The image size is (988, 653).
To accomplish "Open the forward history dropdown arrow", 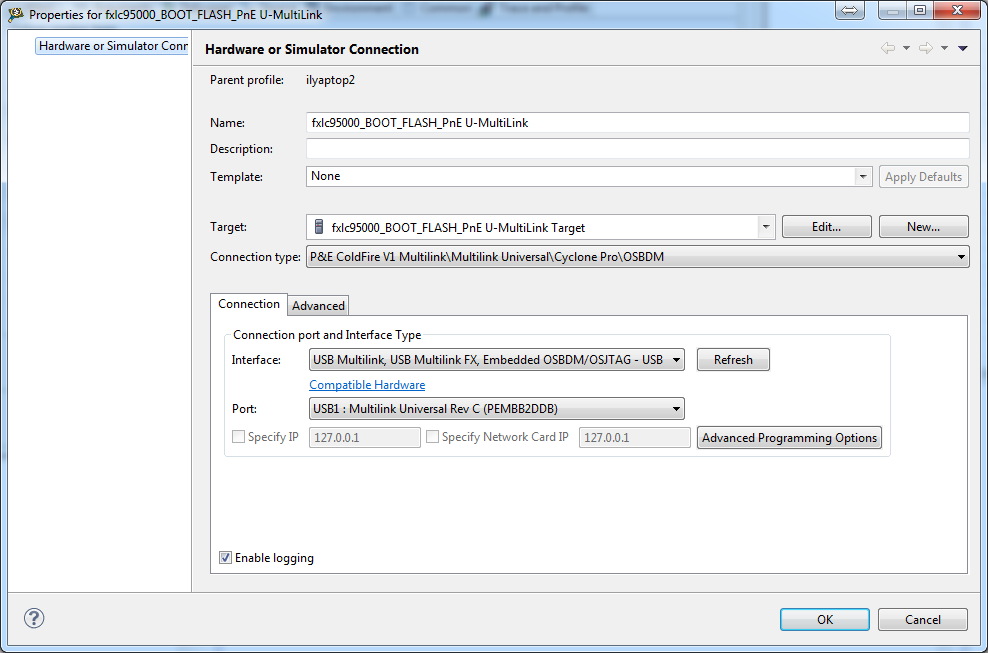I will click(x=944, y=49).
